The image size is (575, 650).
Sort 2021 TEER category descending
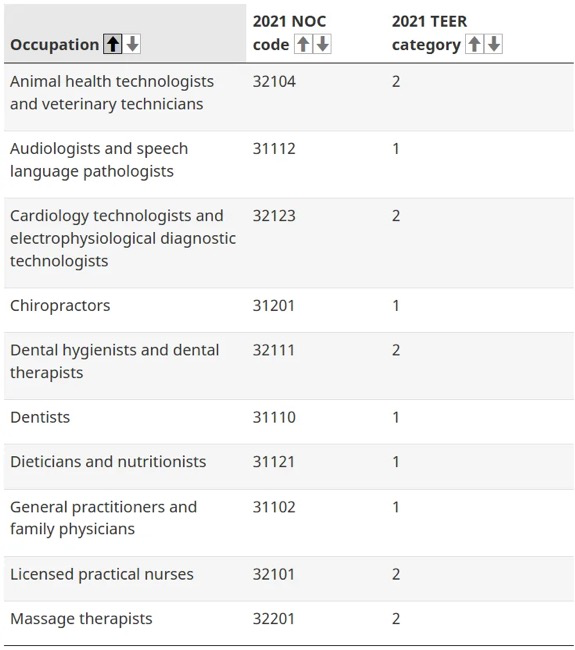tap(494, 44)
